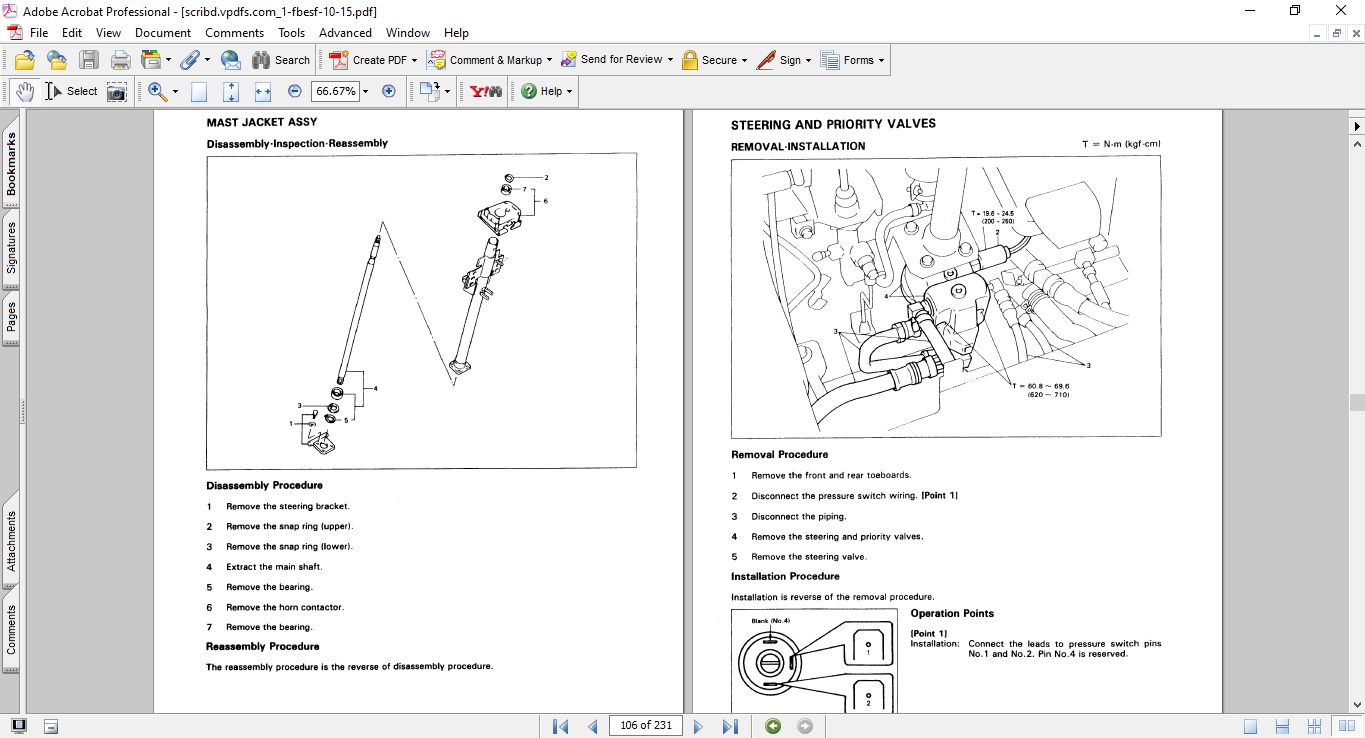Enable Continuous Facing page layout

[1315, 726]
